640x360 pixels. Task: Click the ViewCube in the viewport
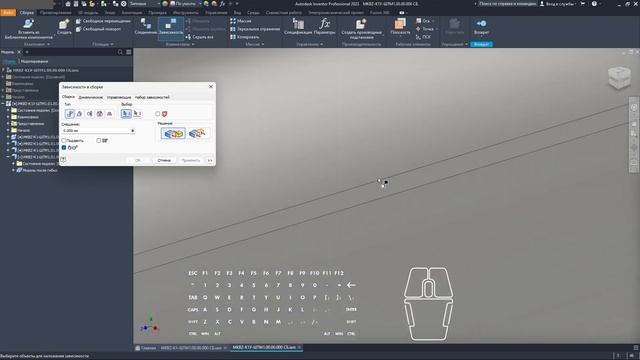click(x=619, y=77)
